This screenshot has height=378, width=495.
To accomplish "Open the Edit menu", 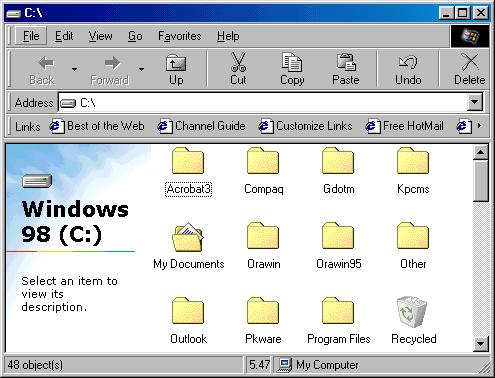I will 64,36.
